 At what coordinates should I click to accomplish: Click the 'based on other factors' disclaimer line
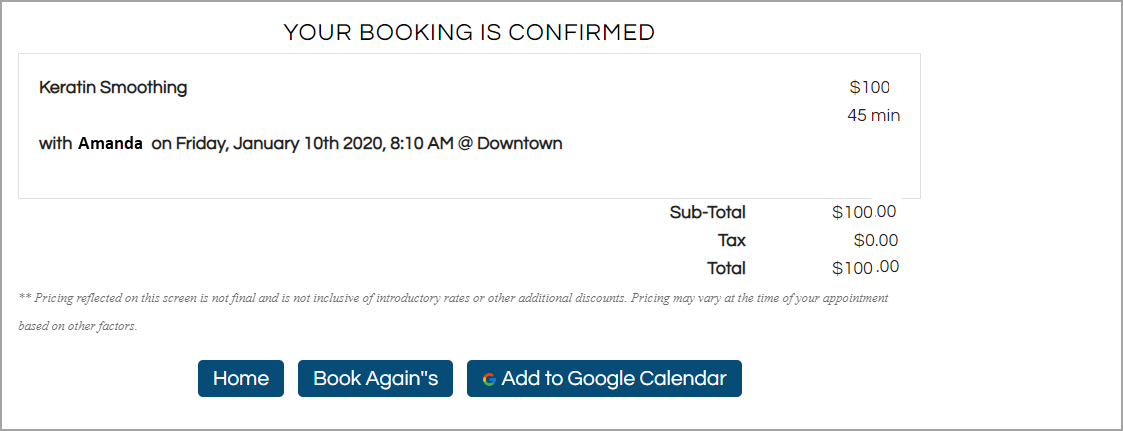(77, 326)
